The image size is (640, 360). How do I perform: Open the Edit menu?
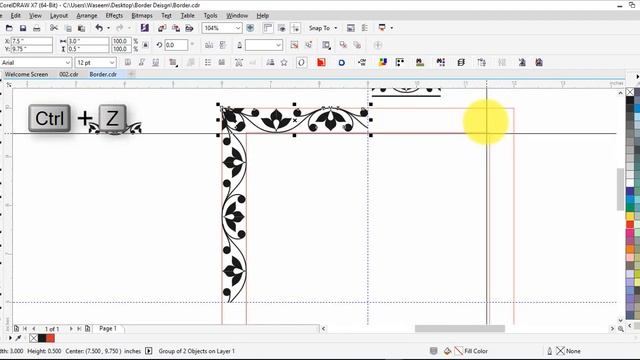pyautogui.click(x=16, y=16)
